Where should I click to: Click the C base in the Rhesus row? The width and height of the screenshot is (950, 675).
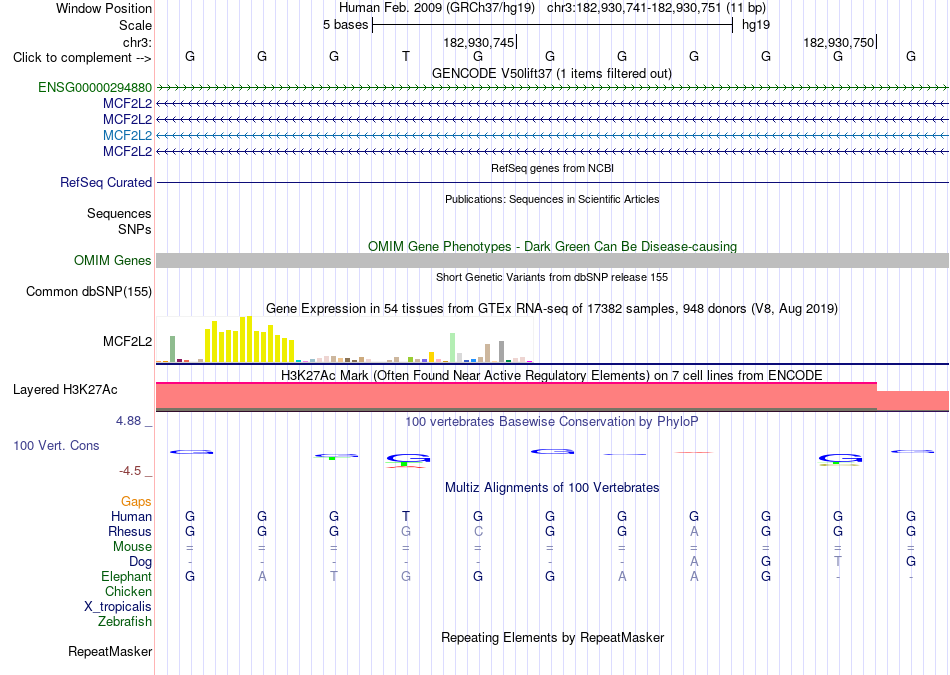point(478,531)
